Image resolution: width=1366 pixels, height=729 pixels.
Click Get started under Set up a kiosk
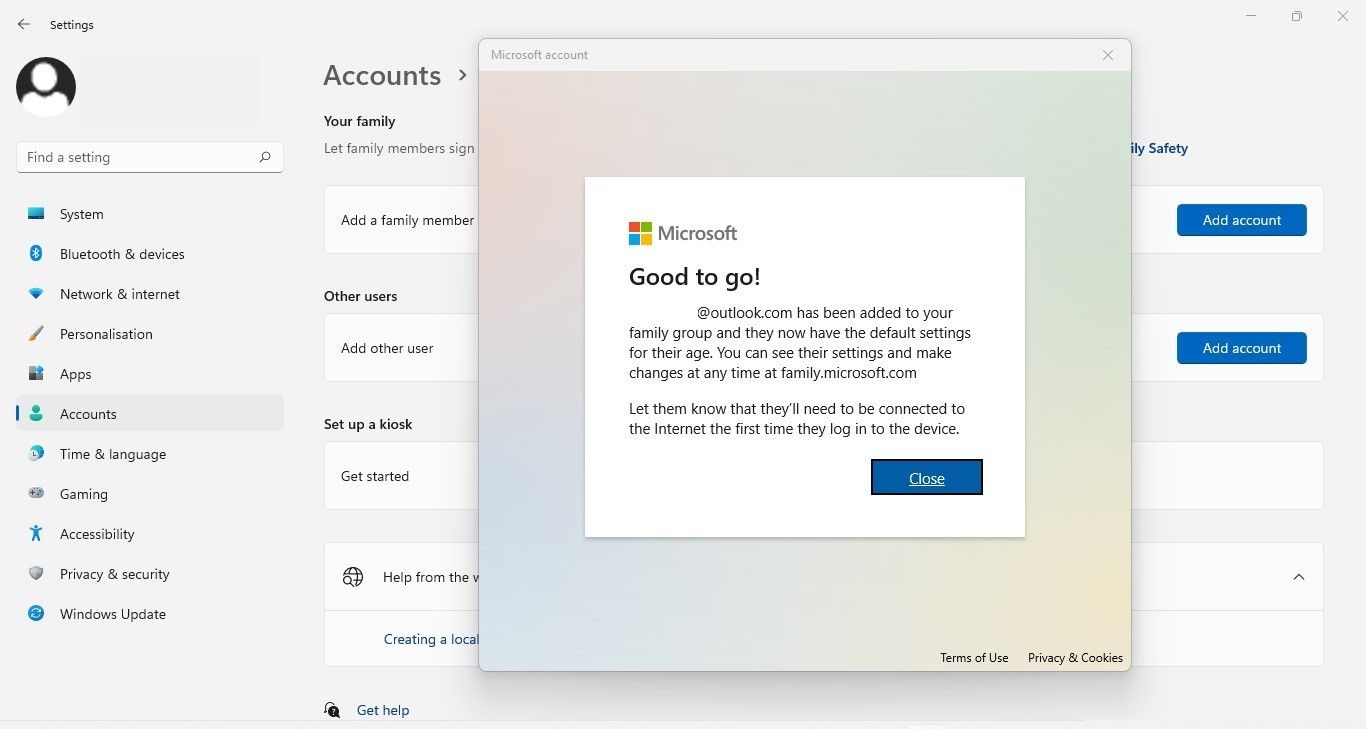pos(375,476)
